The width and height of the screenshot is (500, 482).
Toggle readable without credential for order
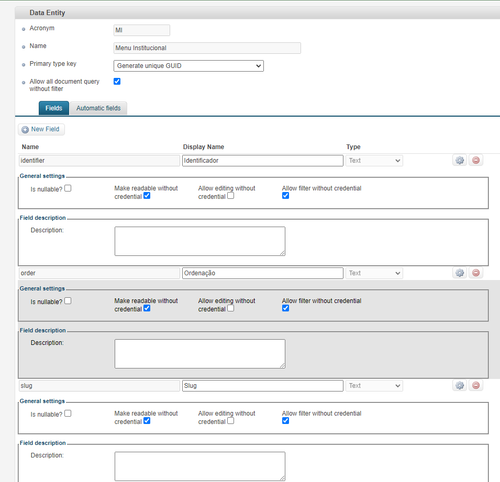tap(147, 308)
